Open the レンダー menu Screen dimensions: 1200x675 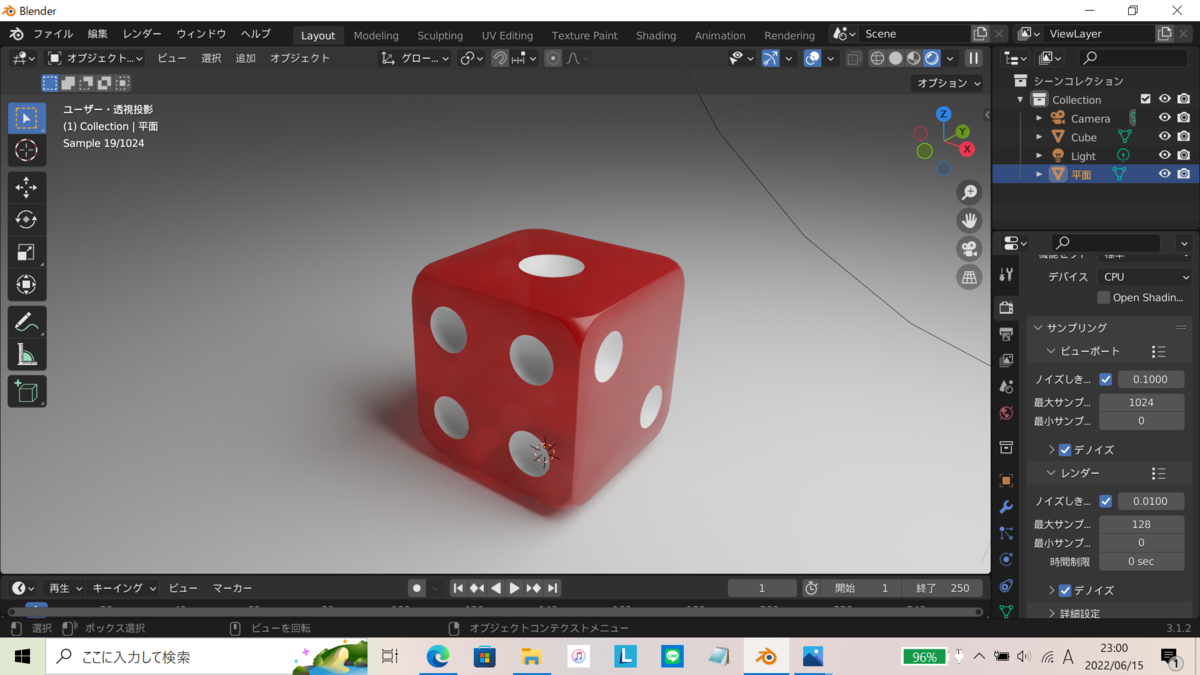click(x=142, y=34)
